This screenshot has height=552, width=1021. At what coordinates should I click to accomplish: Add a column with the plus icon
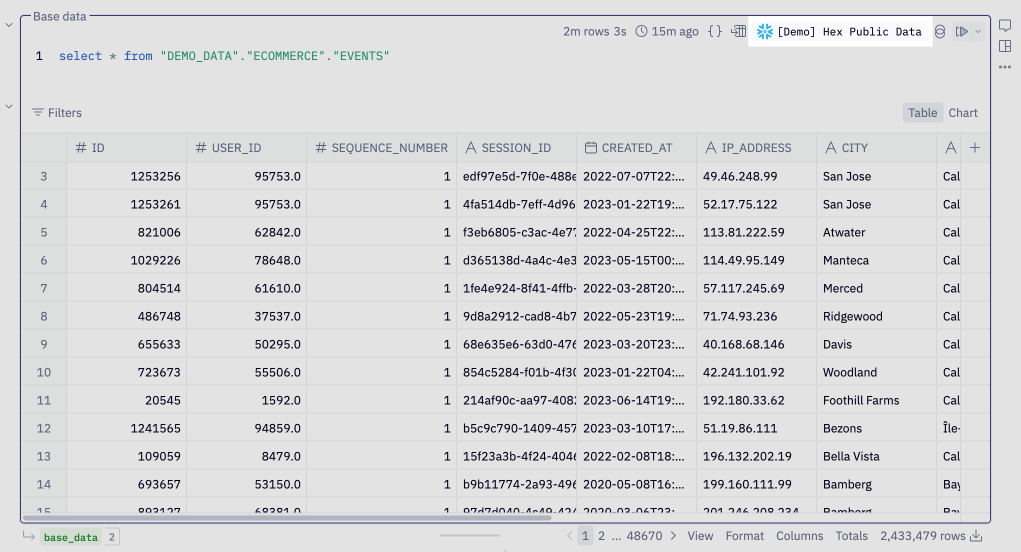click(x=975, y=148)
